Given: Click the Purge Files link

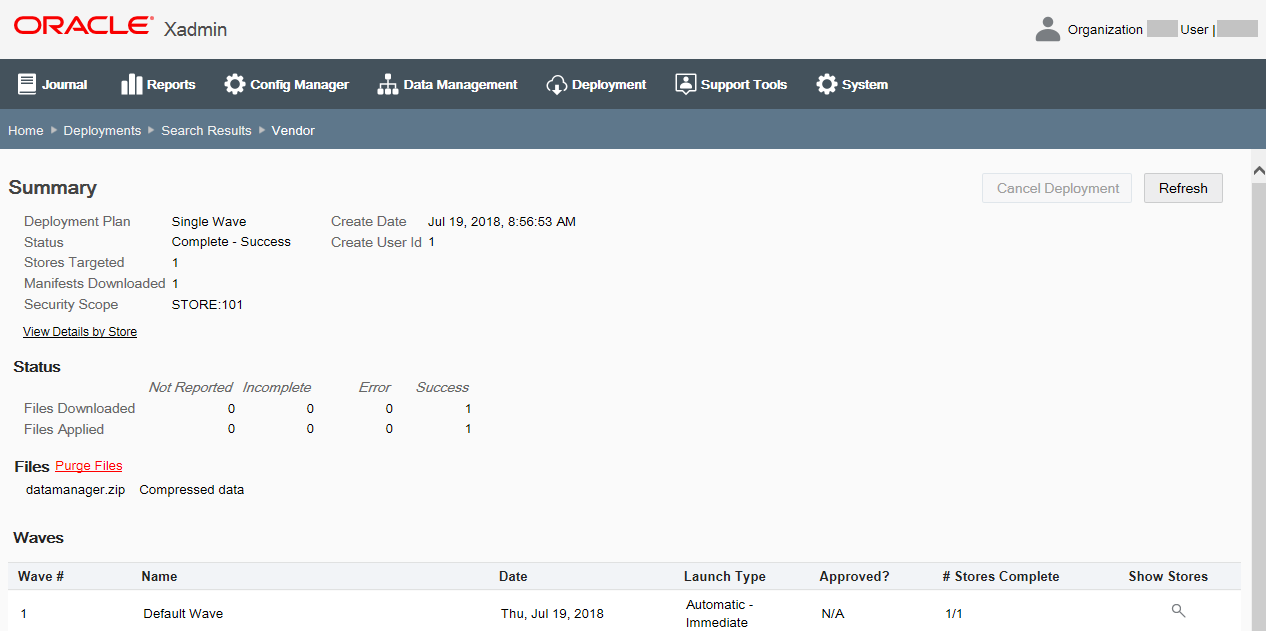Looking at the screenshot, I should coord(88,465).
